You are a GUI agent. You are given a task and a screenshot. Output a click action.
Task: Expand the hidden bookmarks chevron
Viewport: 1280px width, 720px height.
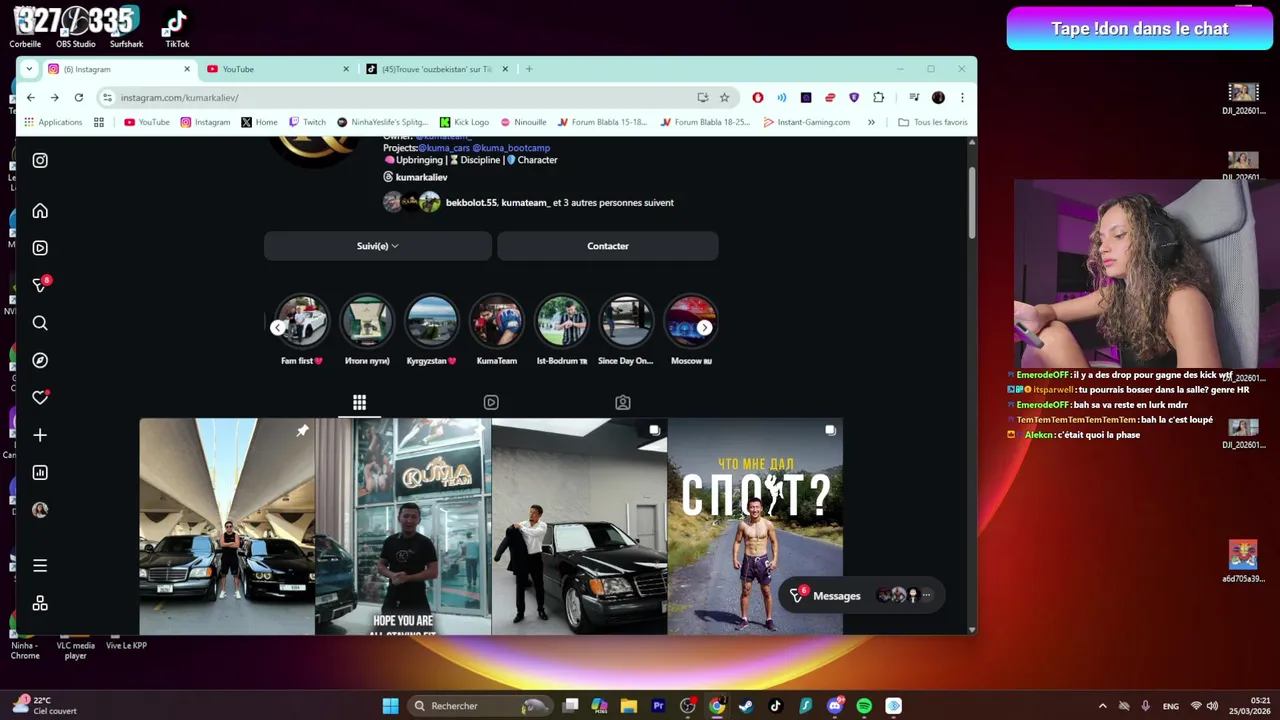click(x=871, y=122)
